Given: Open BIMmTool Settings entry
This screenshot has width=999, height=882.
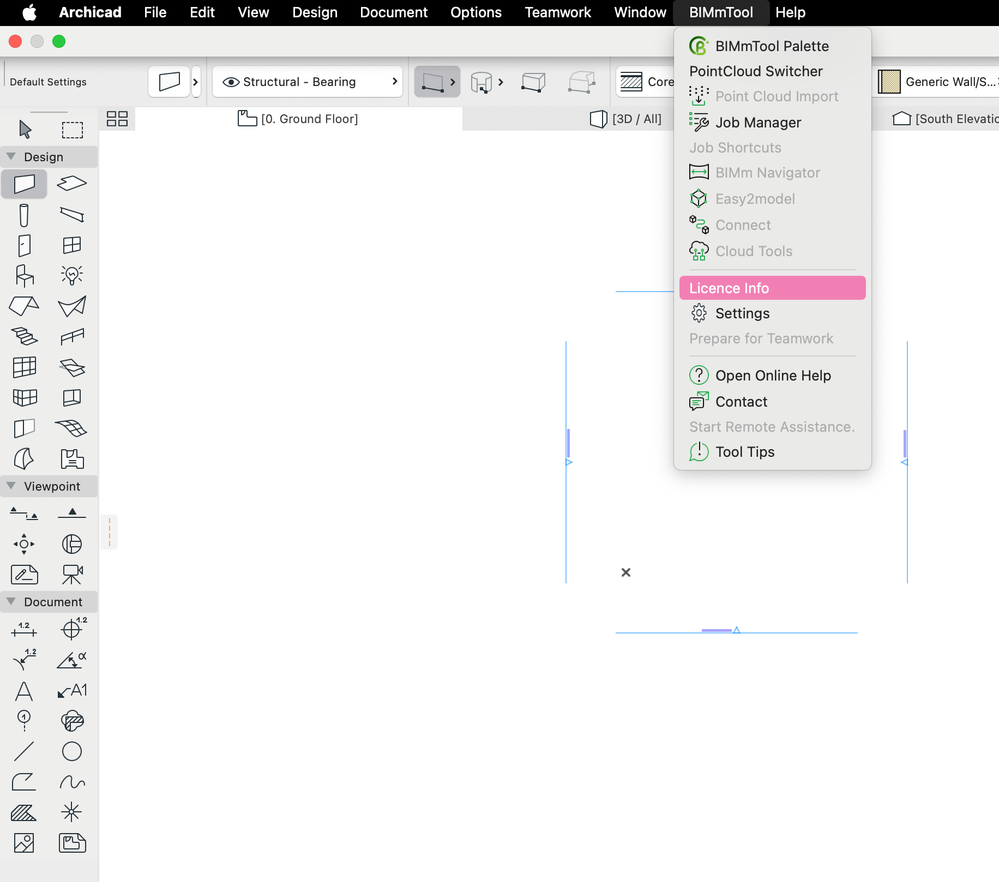Looking at the screenshot, I should click(772, 314).
